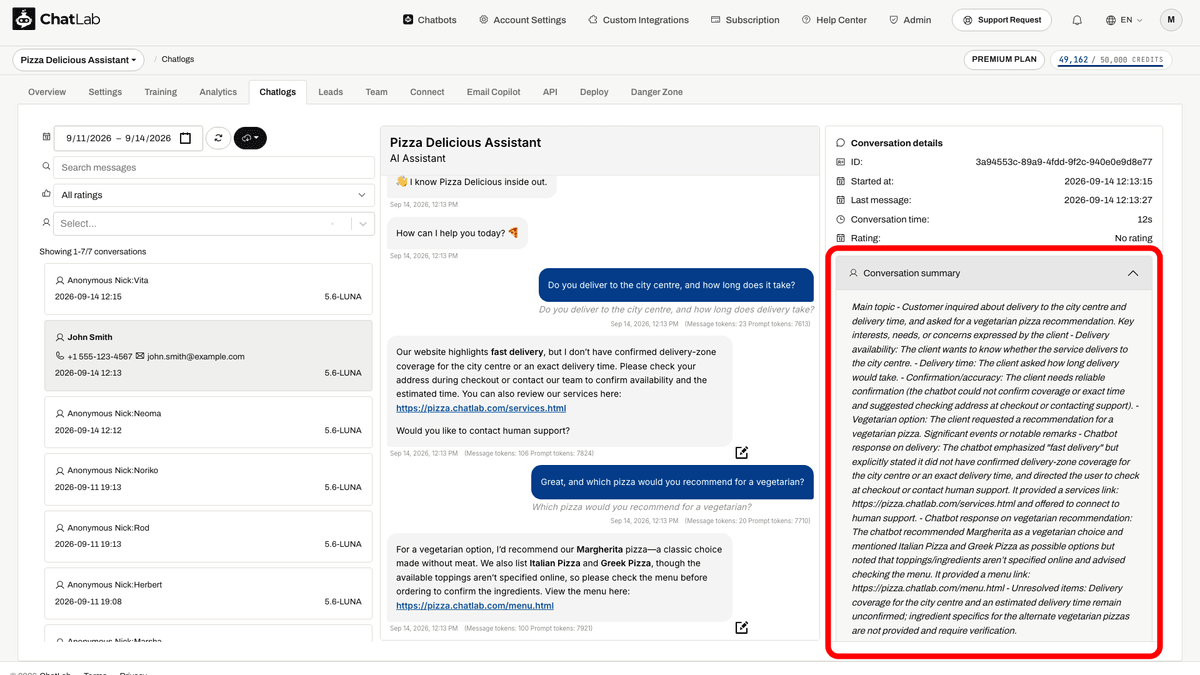Click the 49,162 / 50,000 credits indicator
This screenshot has height=675, width=1200.
click(1111, 60)
